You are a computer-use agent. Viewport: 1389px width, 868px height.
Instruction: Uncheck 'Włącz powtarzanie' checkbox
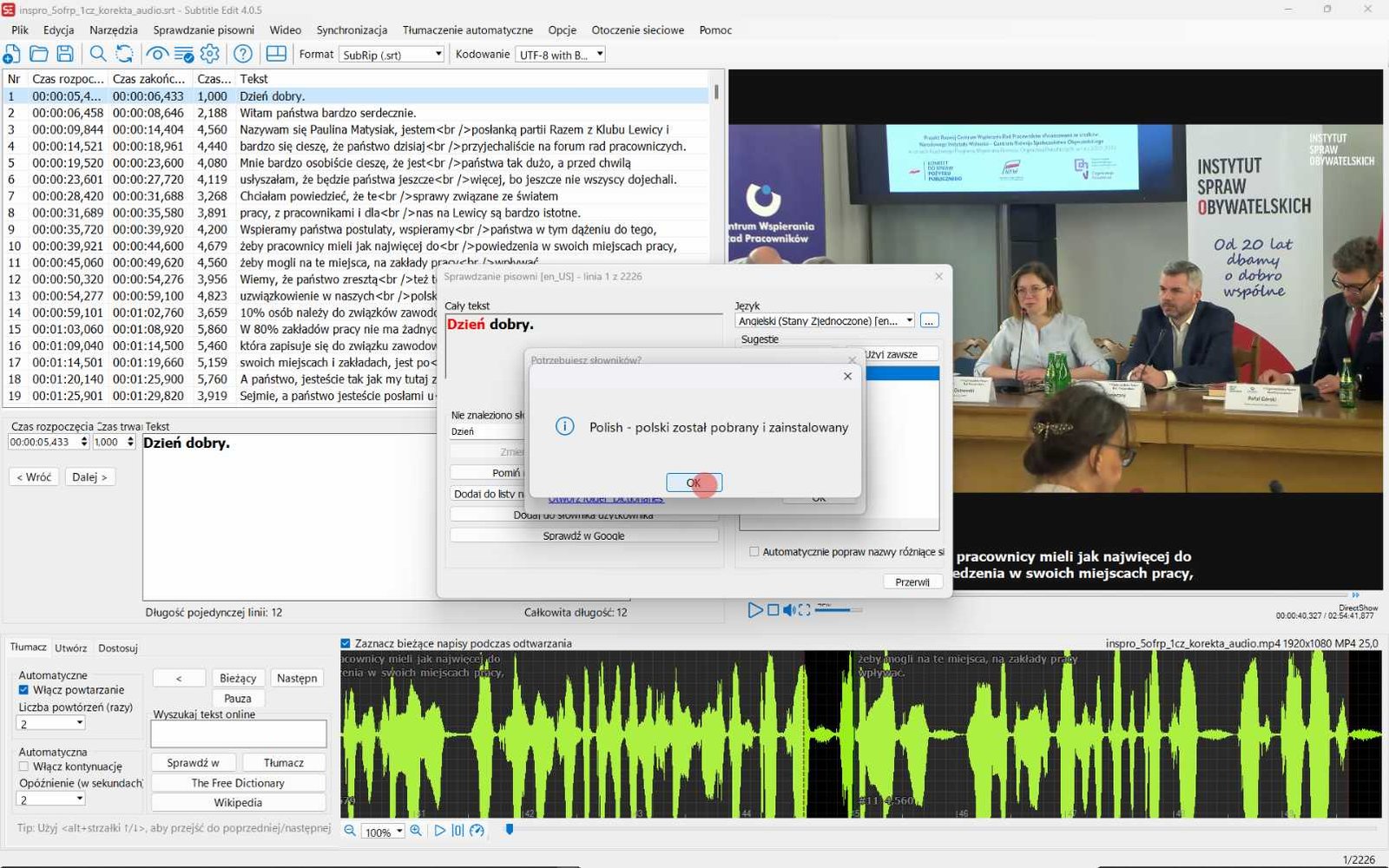coord(23,690)
